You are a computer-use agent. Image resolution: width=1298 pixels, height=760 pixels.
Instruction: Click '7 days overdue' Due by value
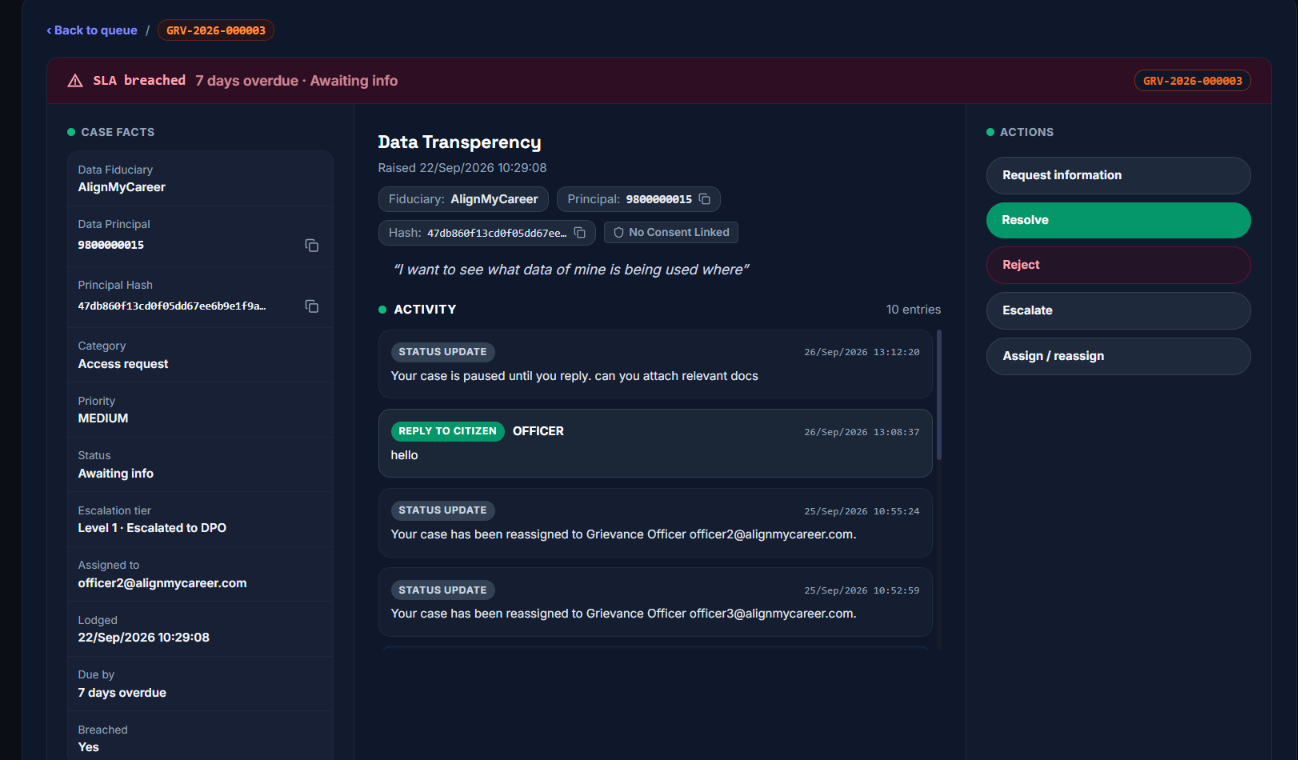(x=122, y=693)
